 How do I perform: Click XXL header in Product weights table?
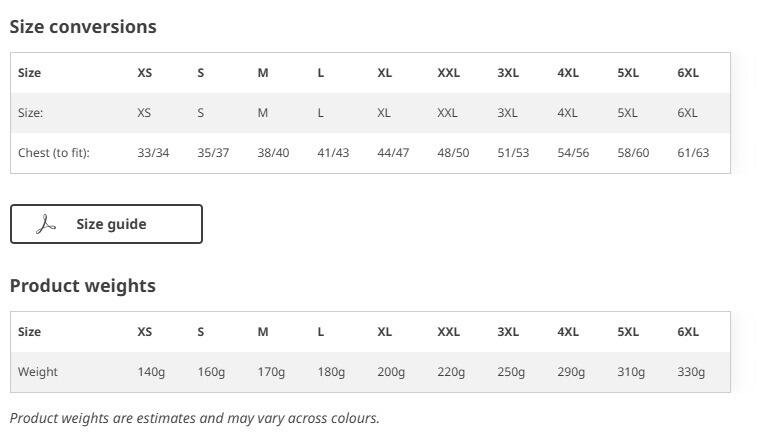[448, 332]
